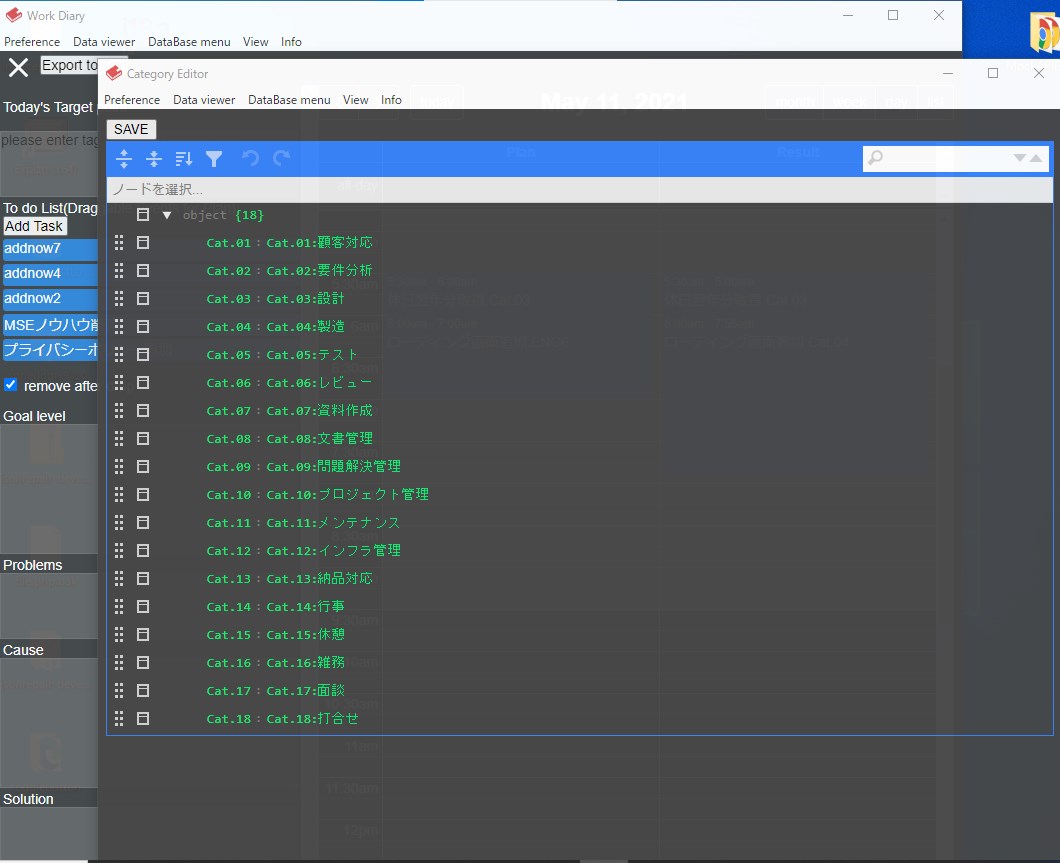Open Preference menu in Work Diary window
1060x863 pixels.
point(32,41)
